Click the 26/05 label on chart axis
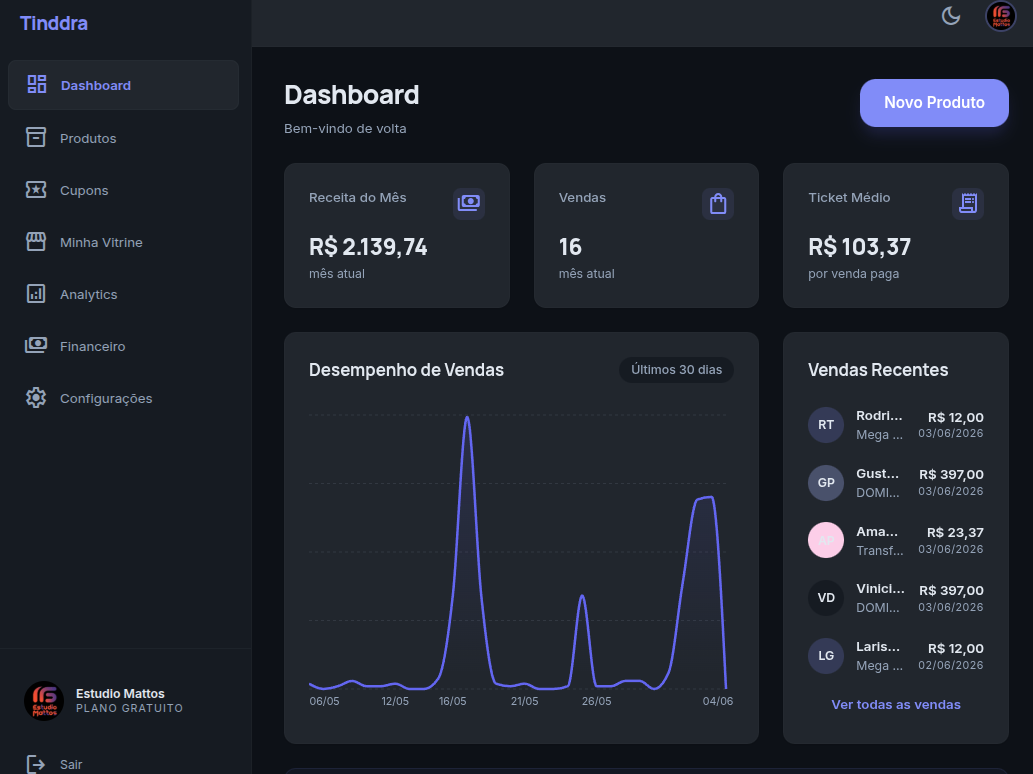The width and height of the screenshot is (1033, 774). (596, 701)
